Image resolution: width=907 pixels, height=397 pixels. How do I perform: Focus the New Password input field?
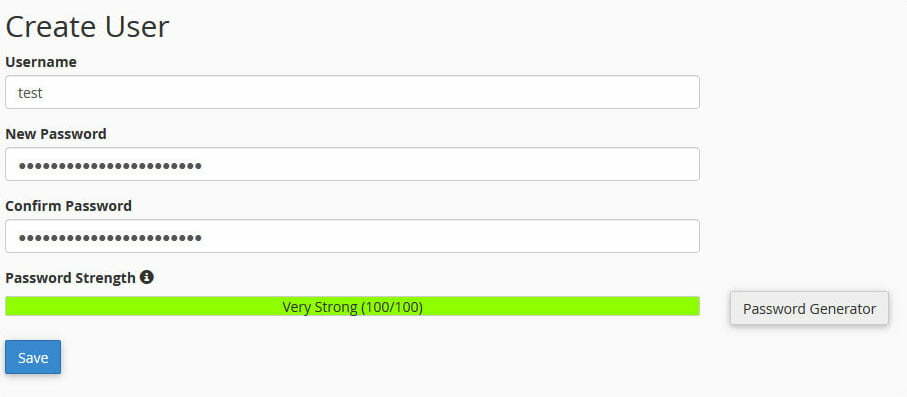click(x=352, y=164)
